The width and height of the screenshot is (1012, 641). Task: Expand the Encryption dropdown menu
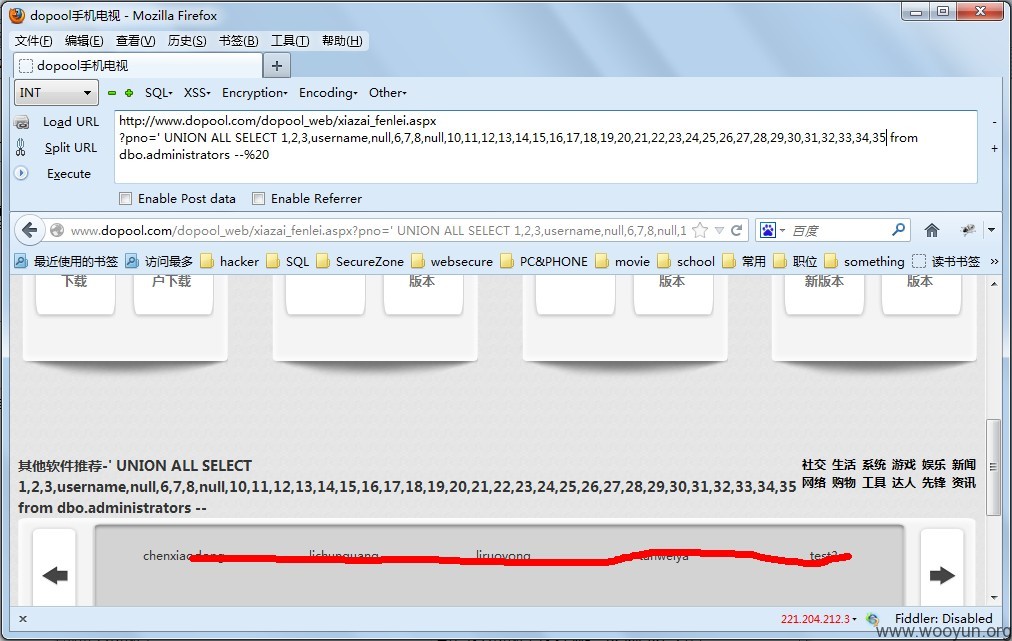(254, 93)
